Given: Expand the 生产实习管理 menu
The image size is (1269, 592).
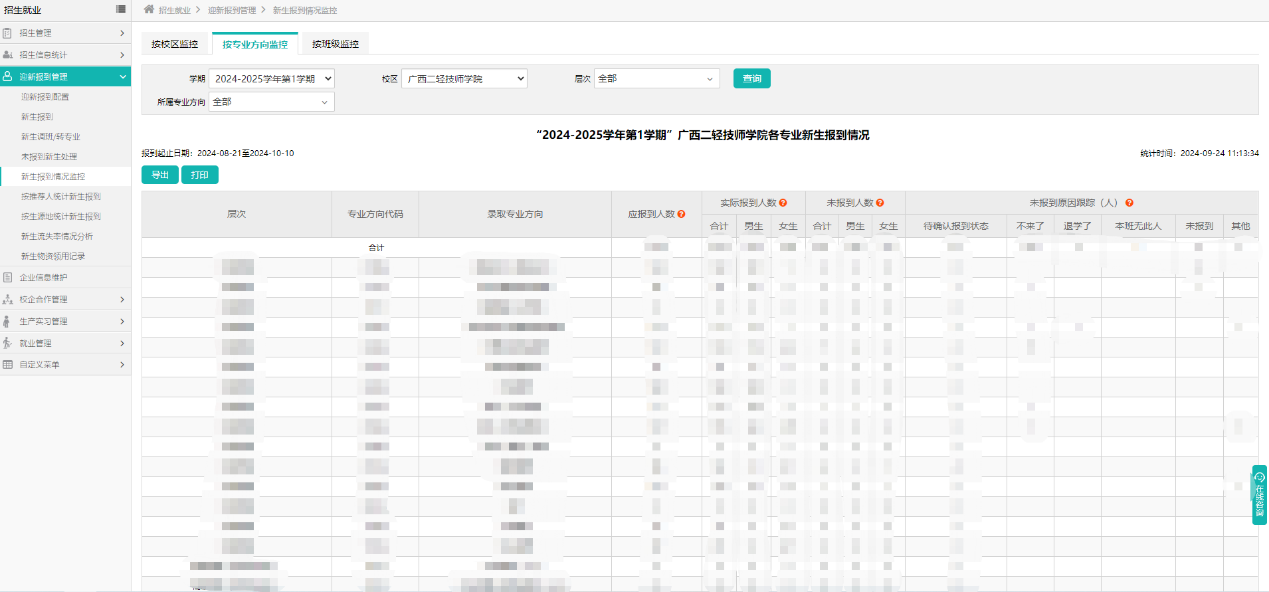Looking at the screenshot, I should click(x=122, y=321).
